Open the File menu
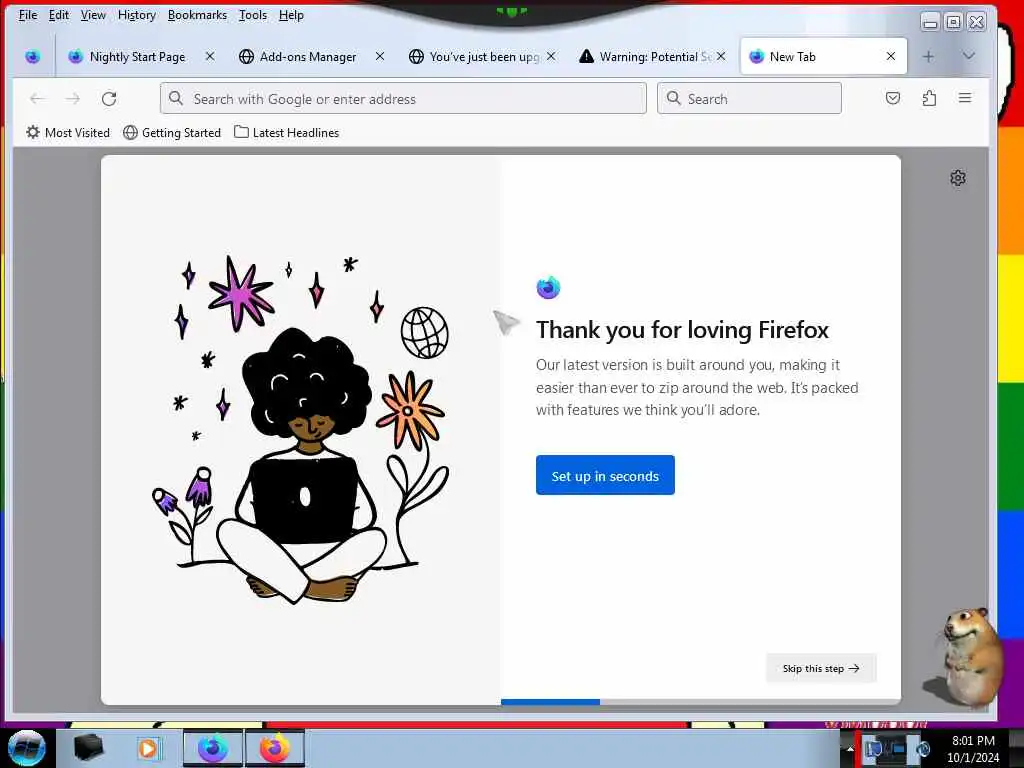Viewport: 1024px width, 768px height. tap(27, 14)
